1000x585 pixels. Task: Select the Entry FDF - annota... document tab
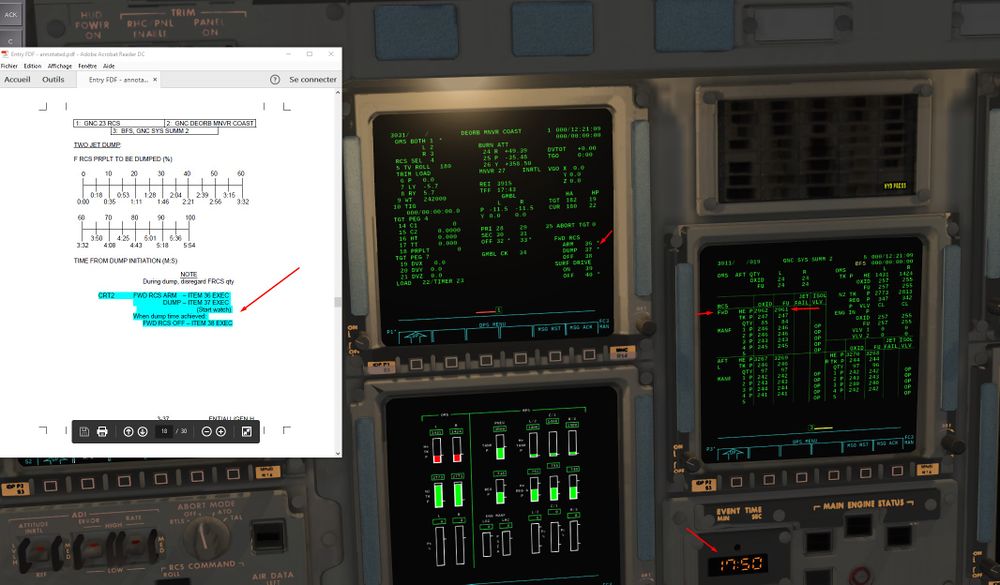tap(118, 80)
